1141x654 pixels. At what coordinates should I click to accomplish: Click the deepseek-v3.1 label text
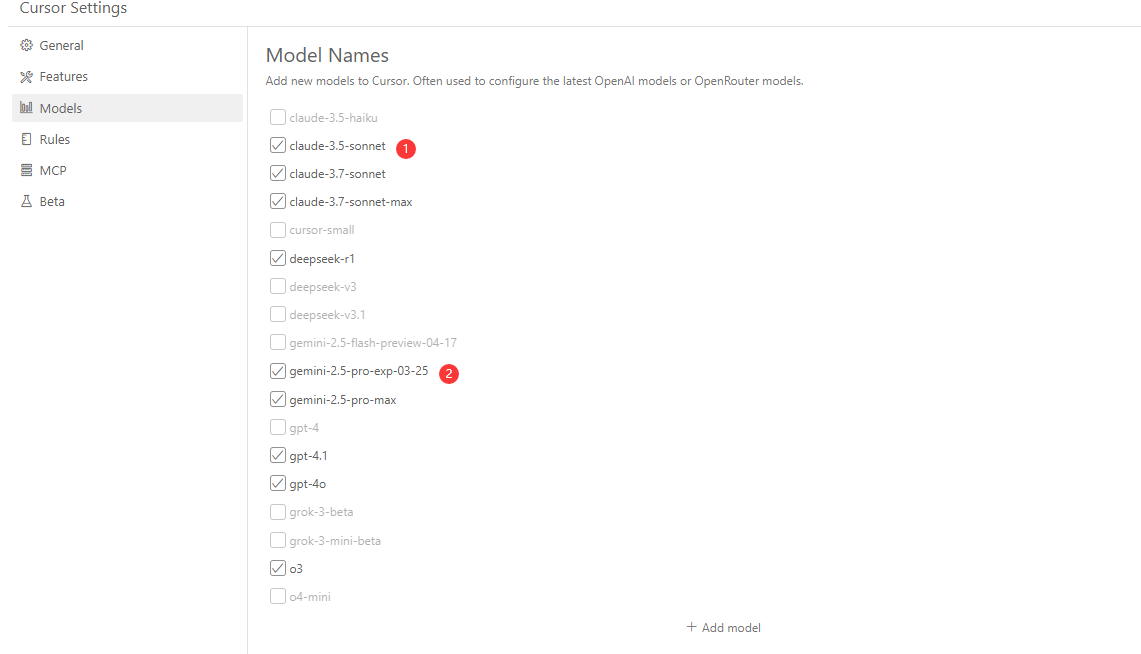click(327, 314)
